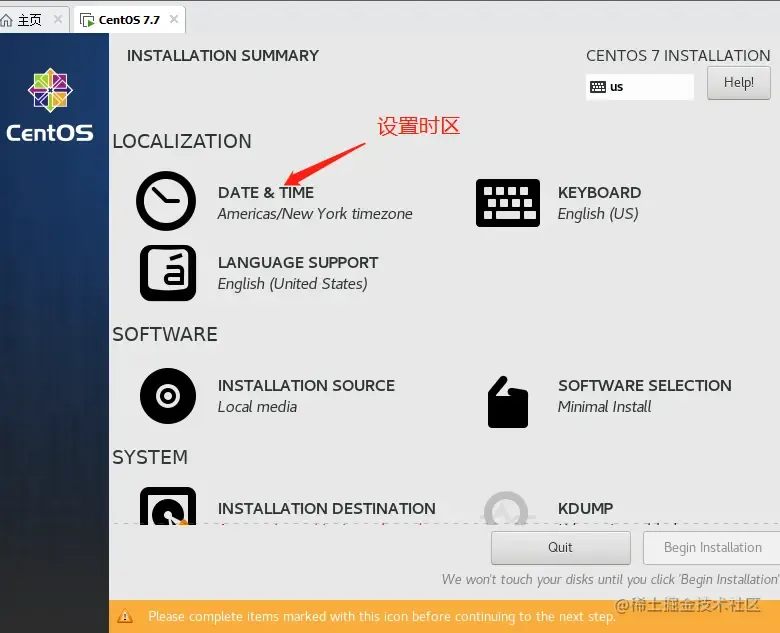Click the home icon on 主页 tab

click(6, 20)
